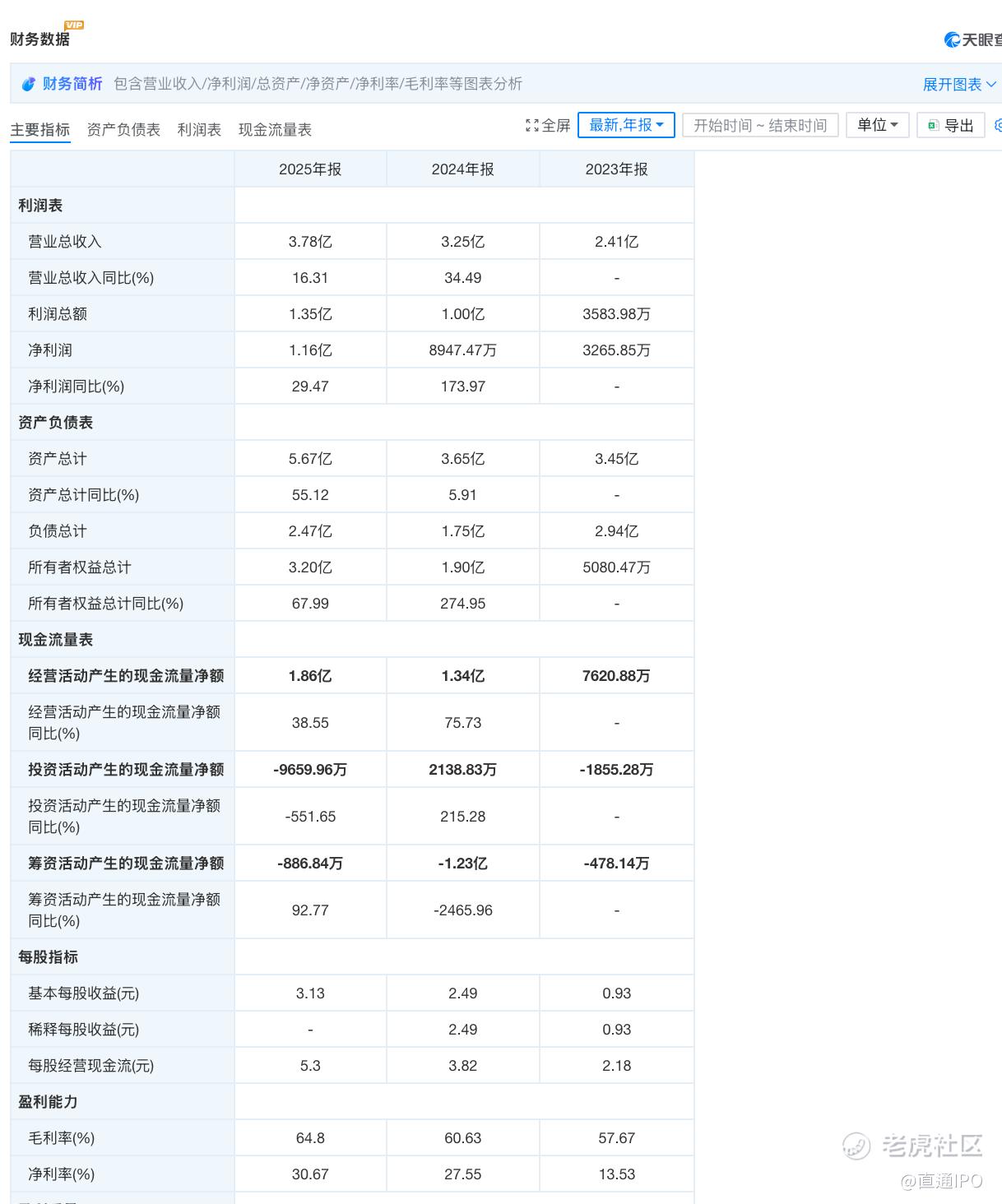Click 55.12 asset growth cell
Image resolution: width=1002 pixels, height=1204 pixels.
[310, 495]
